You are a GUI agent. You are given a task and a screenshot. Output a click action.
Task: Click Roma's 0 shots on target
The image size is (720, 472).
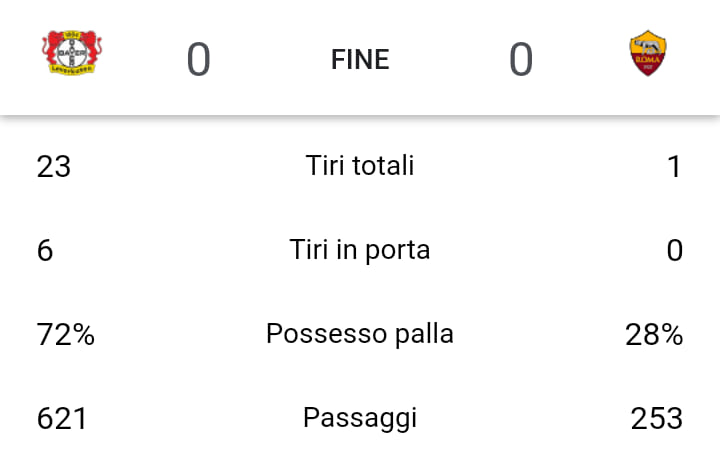[675, 250]
